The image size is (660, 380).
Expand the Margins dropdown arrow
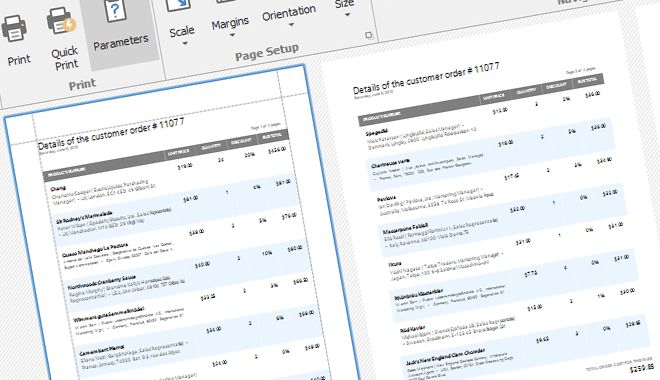coord(232,35)
